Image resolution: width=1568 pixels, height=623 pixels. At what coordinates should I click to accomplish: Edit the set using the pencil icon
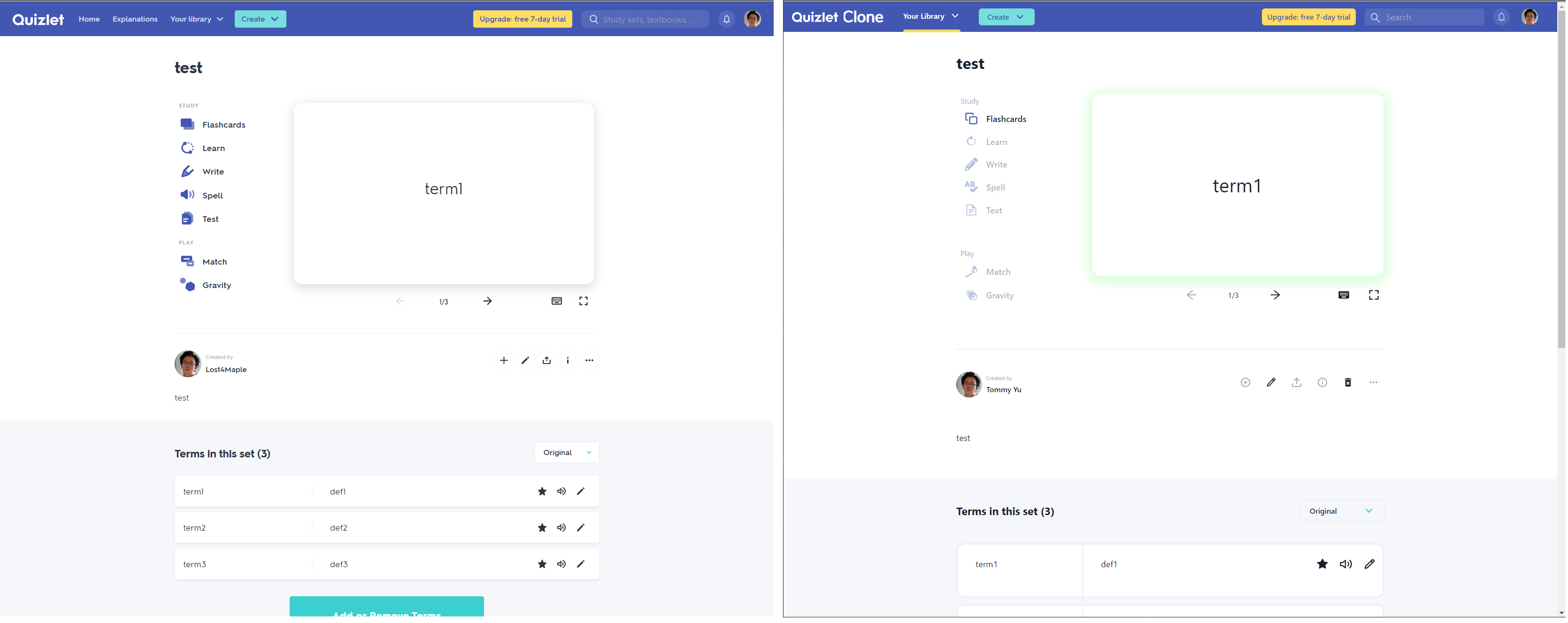point(525,360)
